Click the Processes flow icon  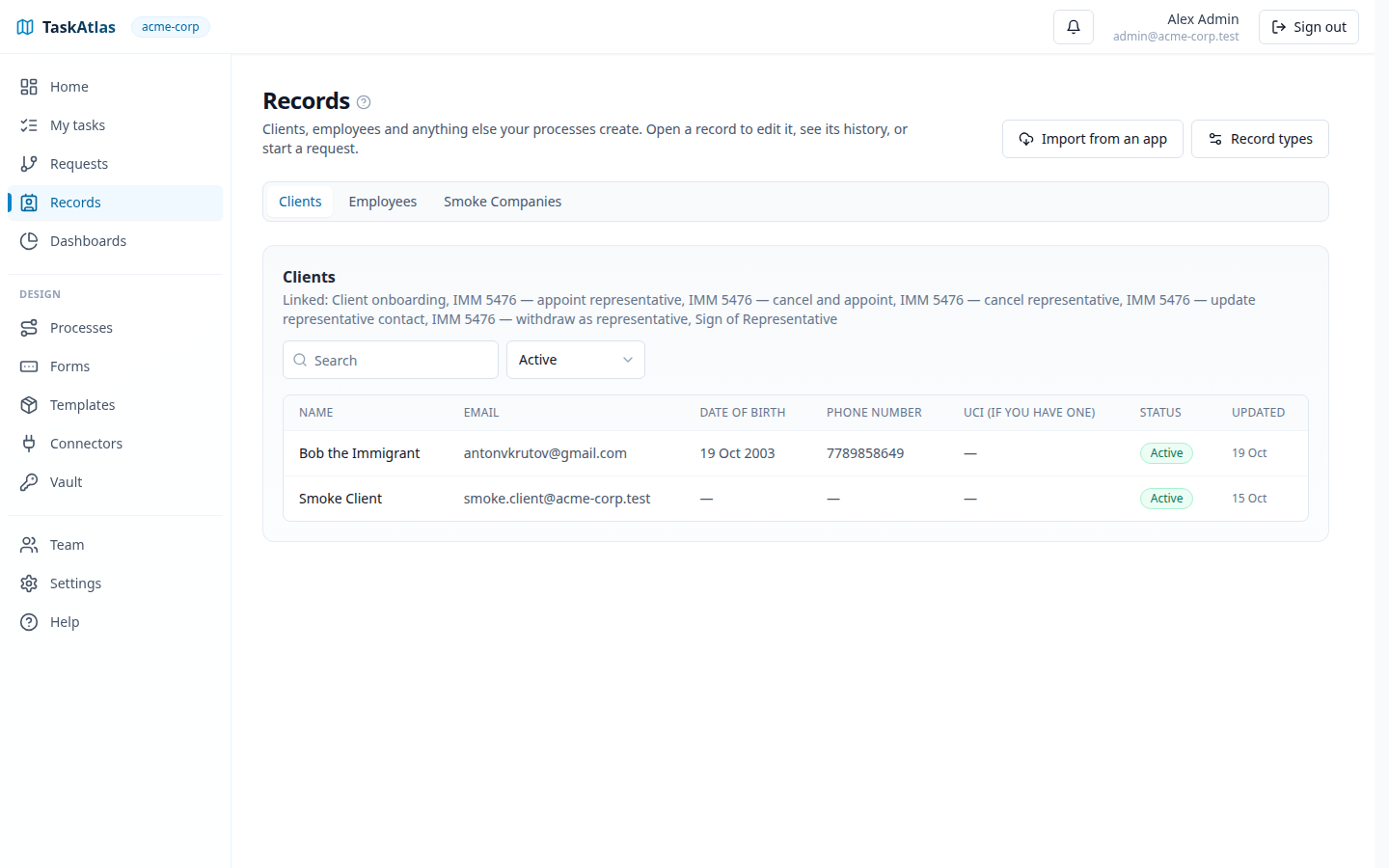tap(29, 328)
